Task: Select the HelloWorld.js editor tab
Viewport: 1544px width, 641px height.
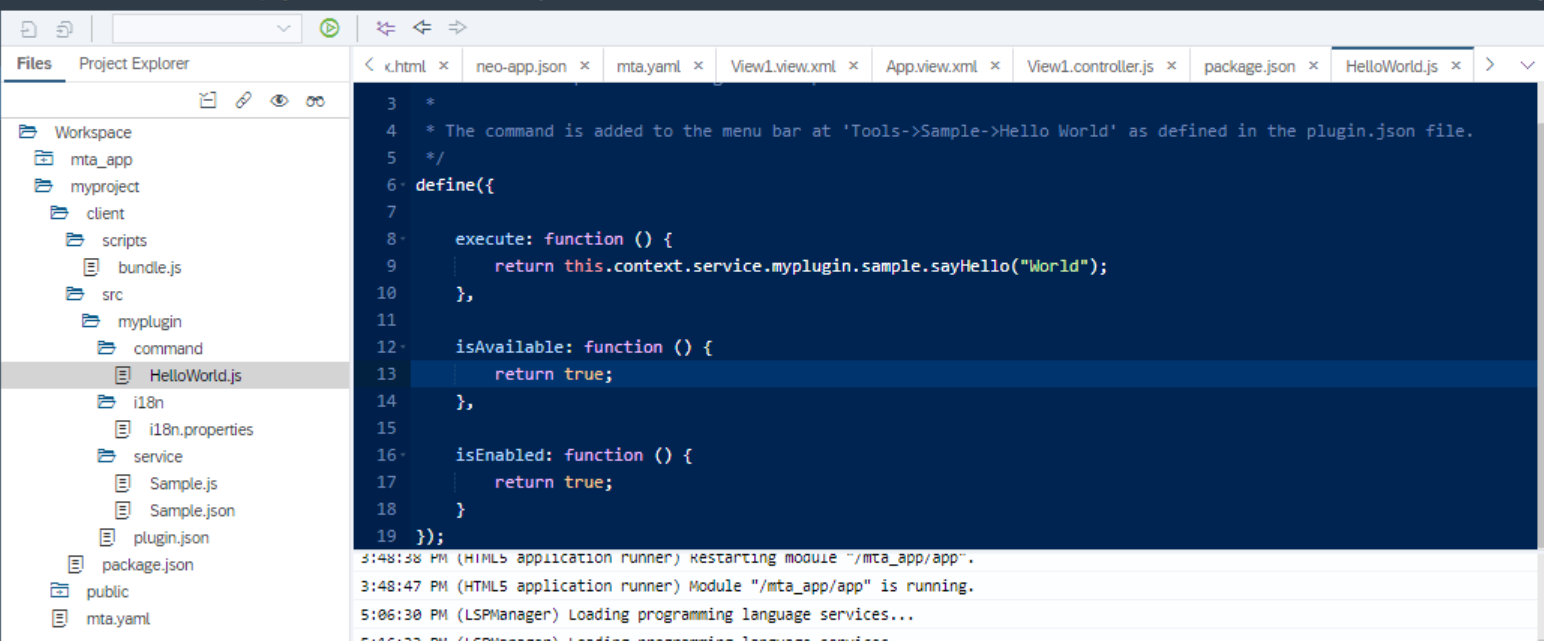Action: (1391, 66)
